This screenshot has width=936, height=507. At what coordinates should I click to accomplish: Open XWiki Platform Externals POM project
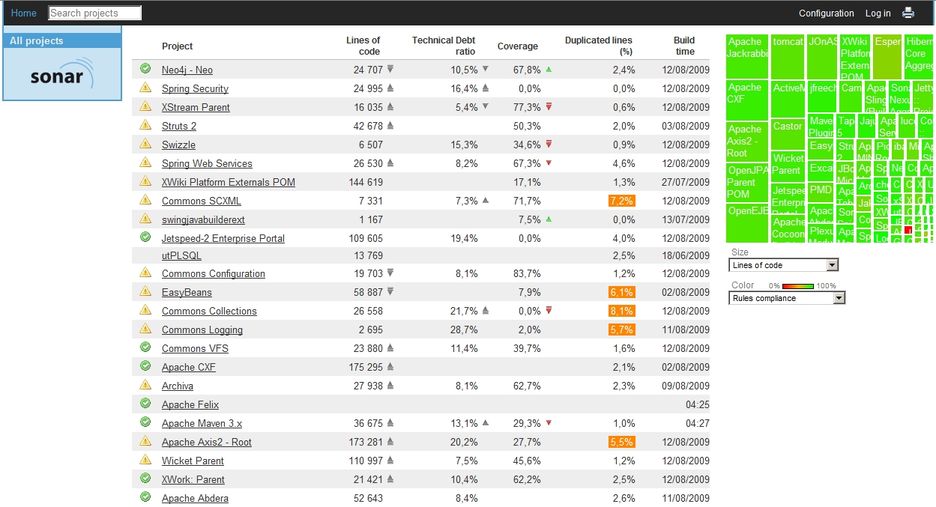point(228,182)
